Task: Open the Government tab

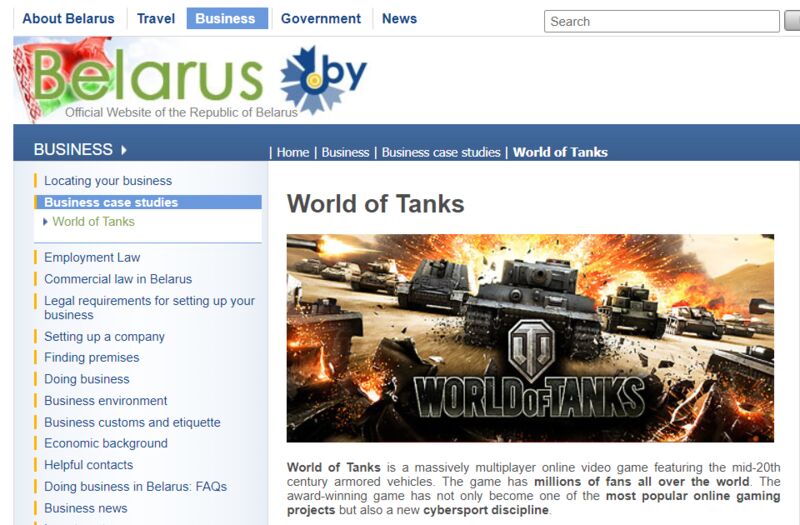Action: point(321,19)
